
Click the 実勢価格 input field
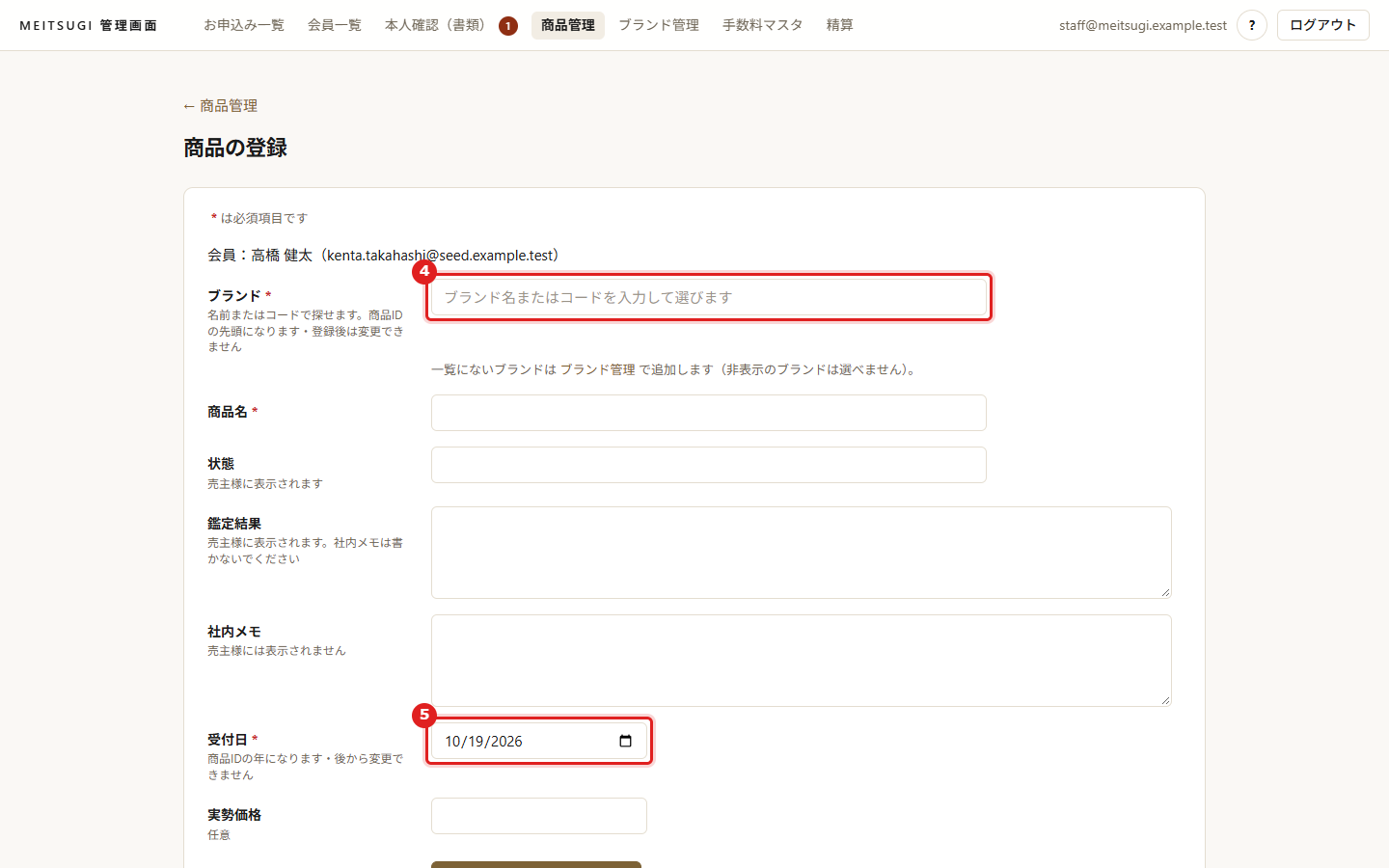point(539,816)
